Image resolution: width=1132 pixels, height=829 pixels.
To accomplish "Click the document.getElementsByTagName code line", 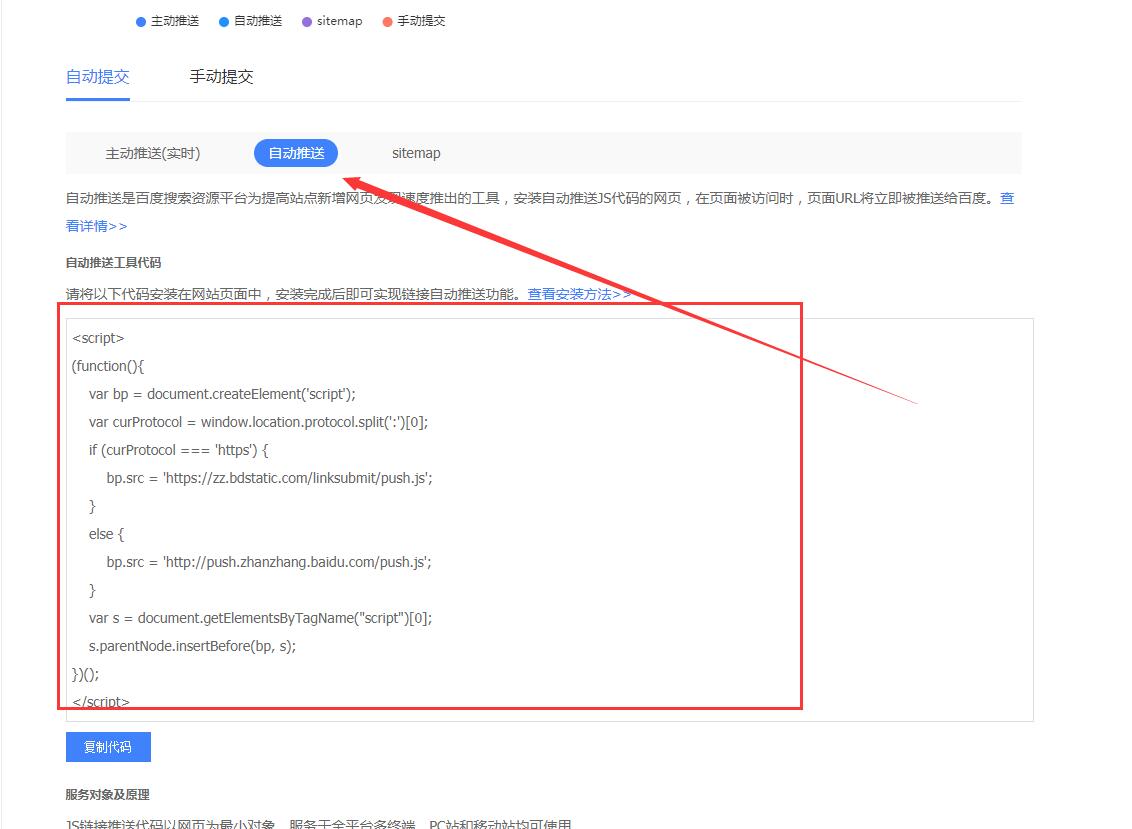I will 260,618.
